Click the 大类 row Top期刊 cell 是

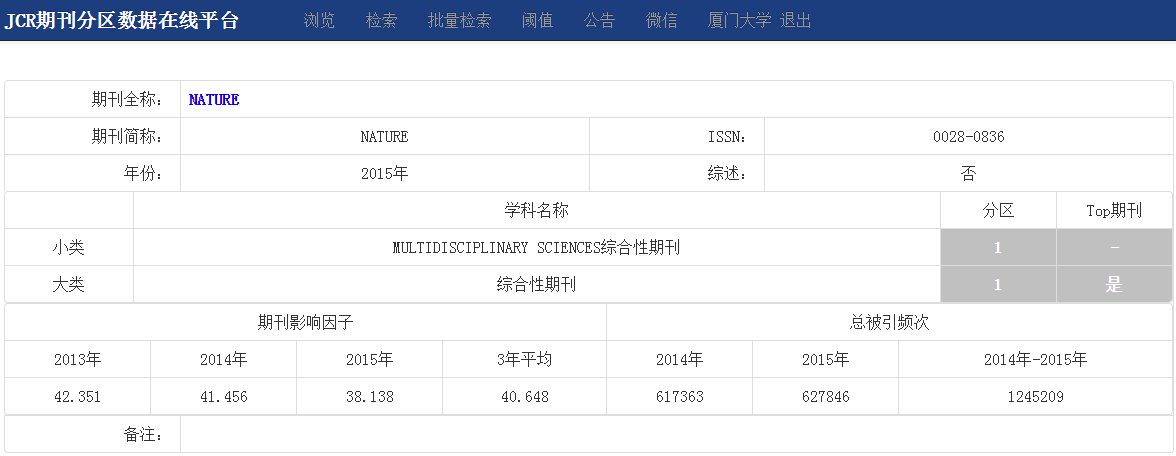1114,285
